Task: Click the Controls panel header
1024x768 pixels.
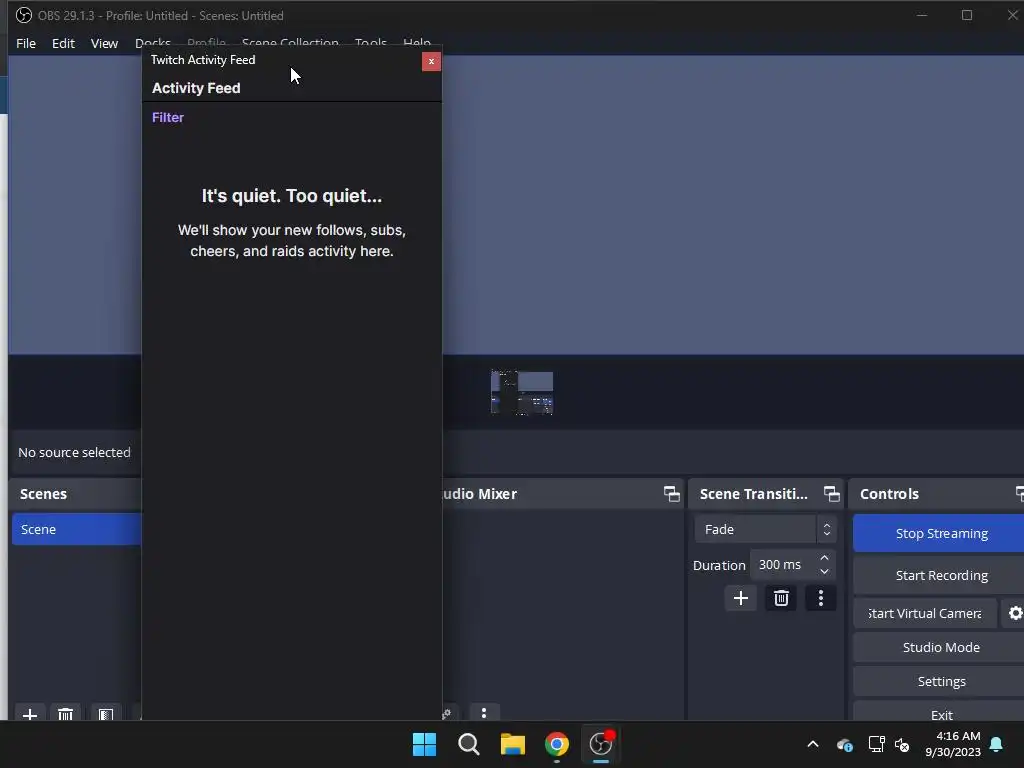Action: (x=936, y=494)
